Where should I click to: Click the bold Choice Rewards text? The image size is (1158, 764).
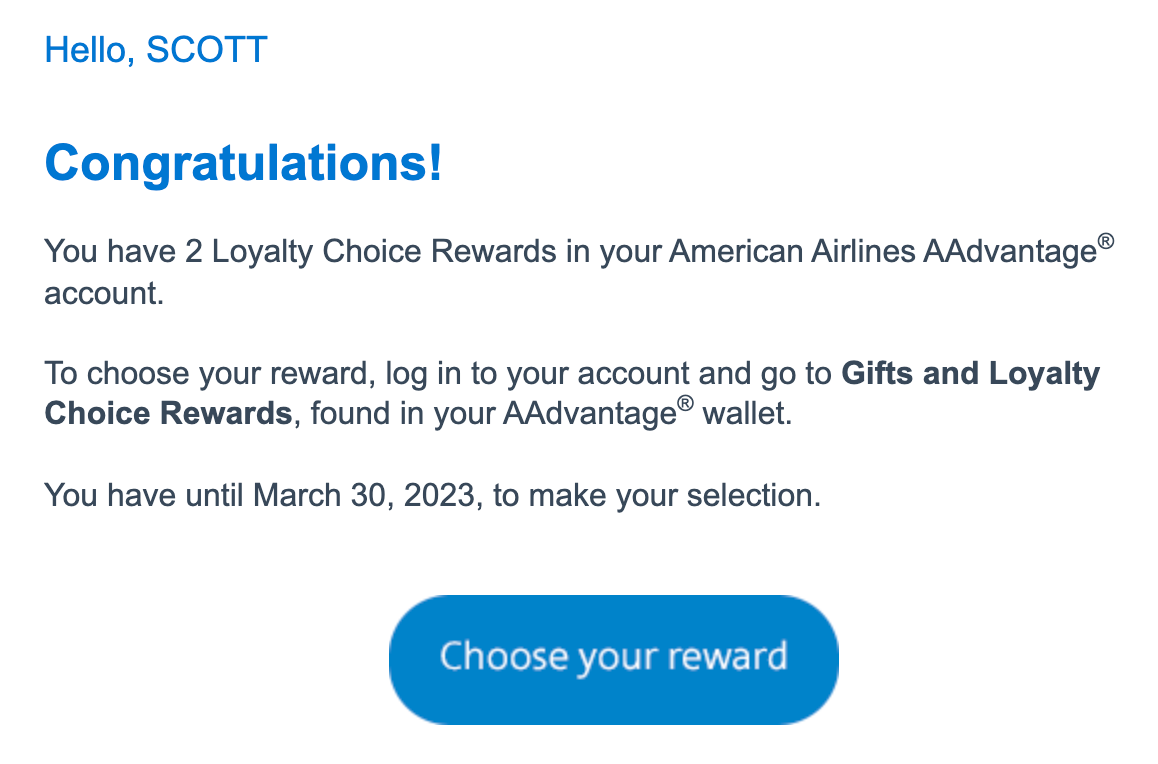[168, 414]
